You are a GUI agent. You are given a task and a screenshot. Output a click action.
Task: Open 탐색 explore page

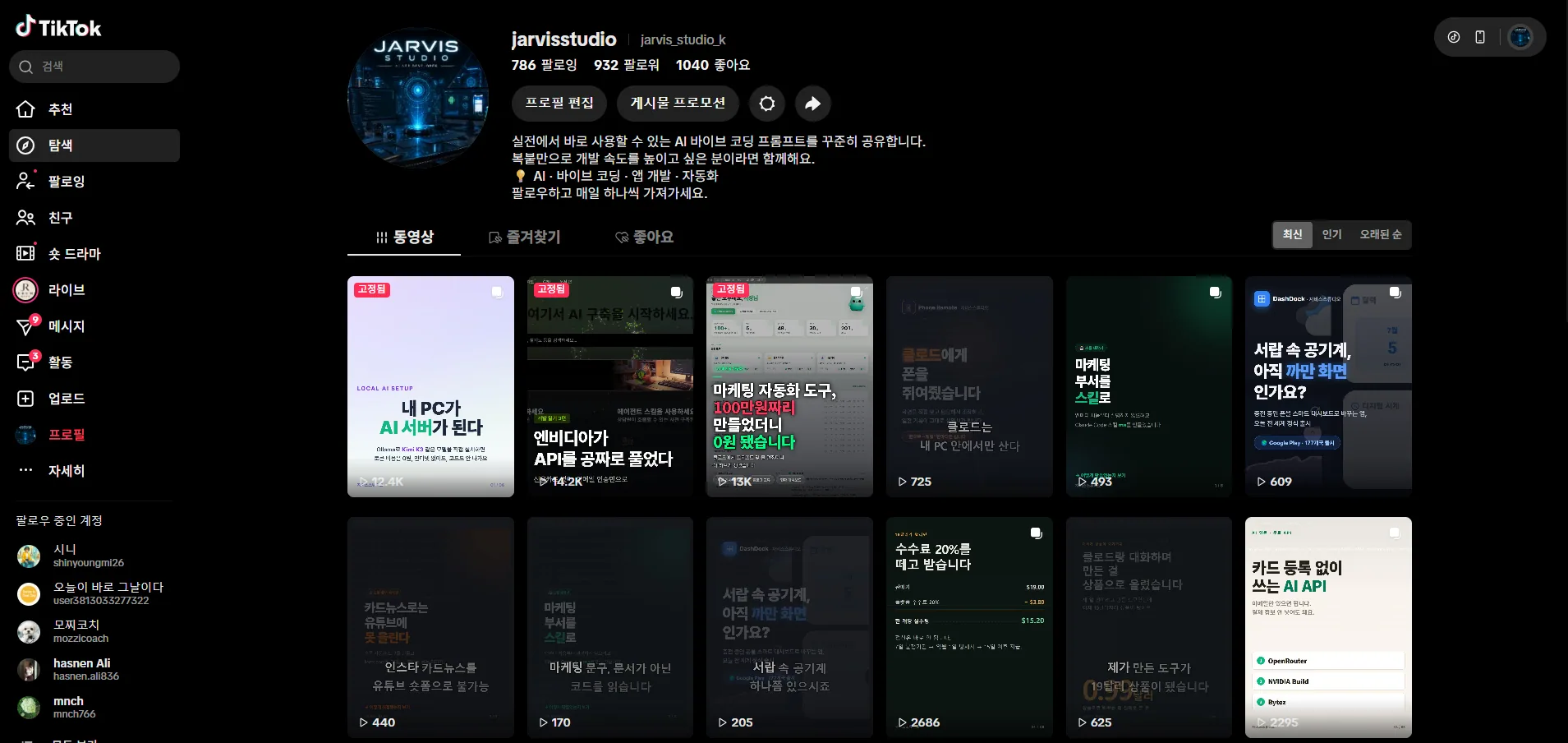point(94,145)
